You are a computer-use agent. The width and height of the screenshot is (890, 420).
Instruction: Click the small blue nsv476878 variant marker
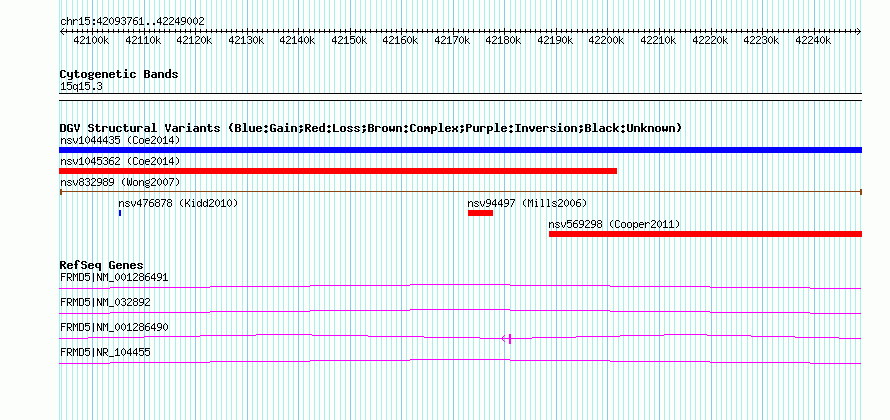pyautogui.click(x=120, y=213)
